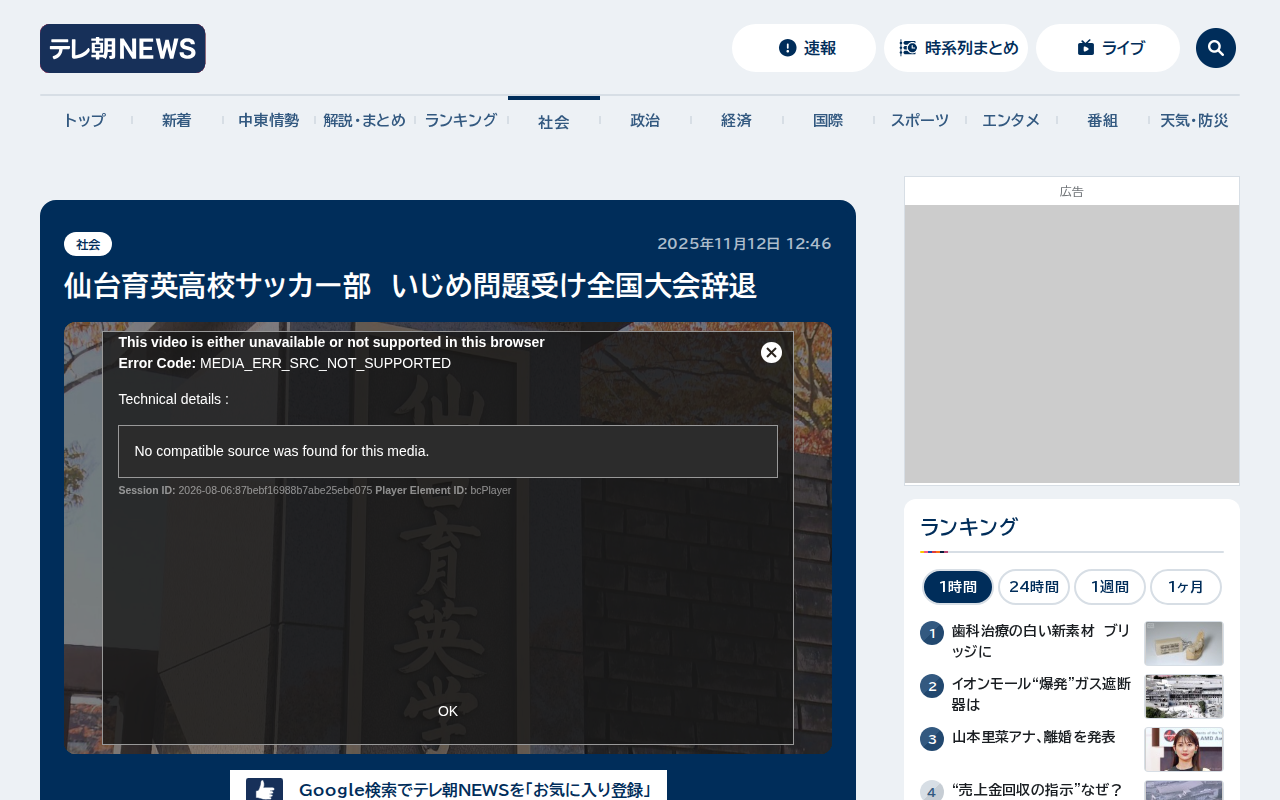Screen dimensions: 1280x800
Task: Select the 1週間 ranking filter
Action: pos(1110,587)
